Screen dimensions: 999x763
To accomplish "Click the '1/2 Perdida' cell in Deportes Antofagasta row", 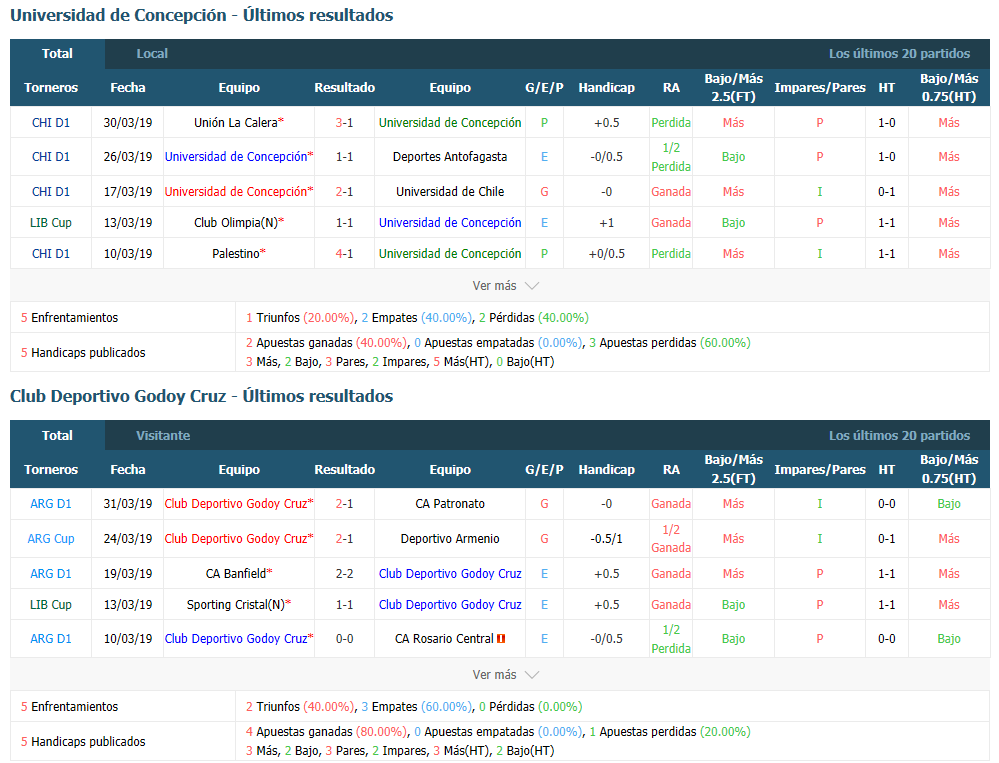I will tap(671, 157).
